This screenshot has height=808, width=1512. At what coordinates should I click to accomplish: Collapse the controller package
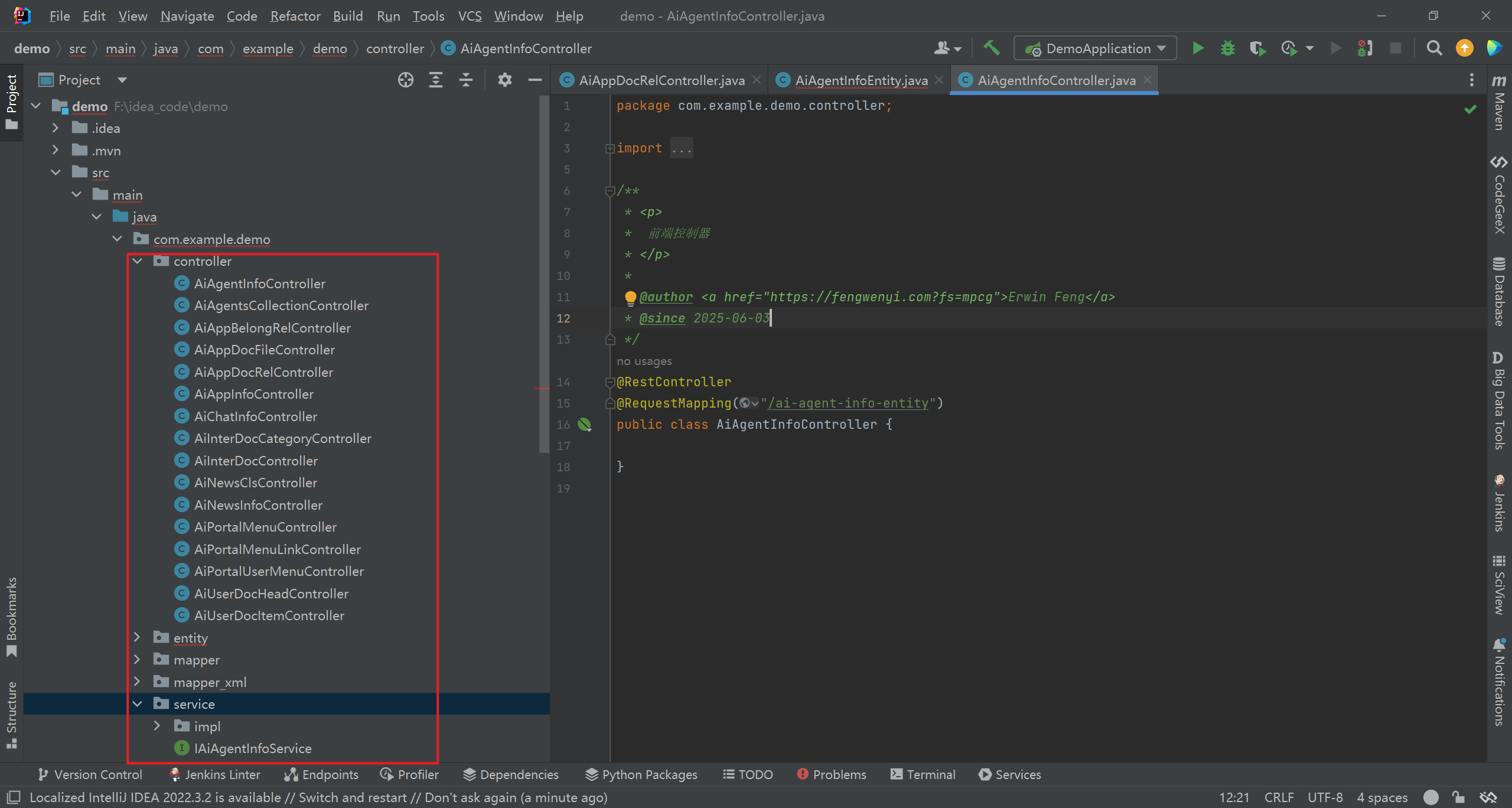[x=137, y=260]
